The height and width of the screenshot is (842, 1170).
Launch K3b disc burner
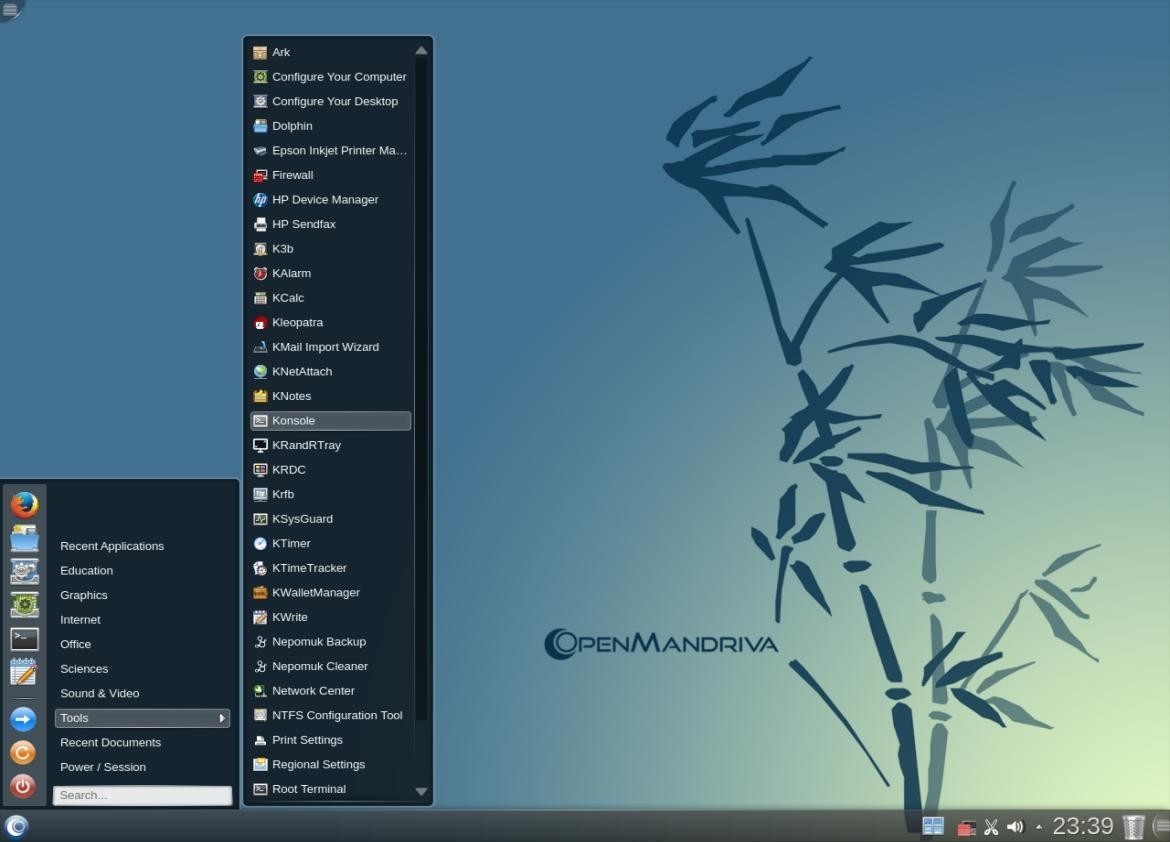click(x=331, y=249)
